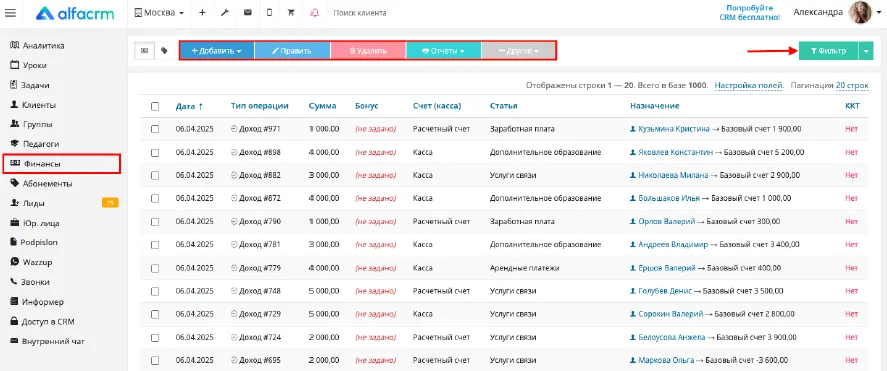
Task: Open client Маркова Ольга link
Action: pyautogui.click(x=666, y=360)
